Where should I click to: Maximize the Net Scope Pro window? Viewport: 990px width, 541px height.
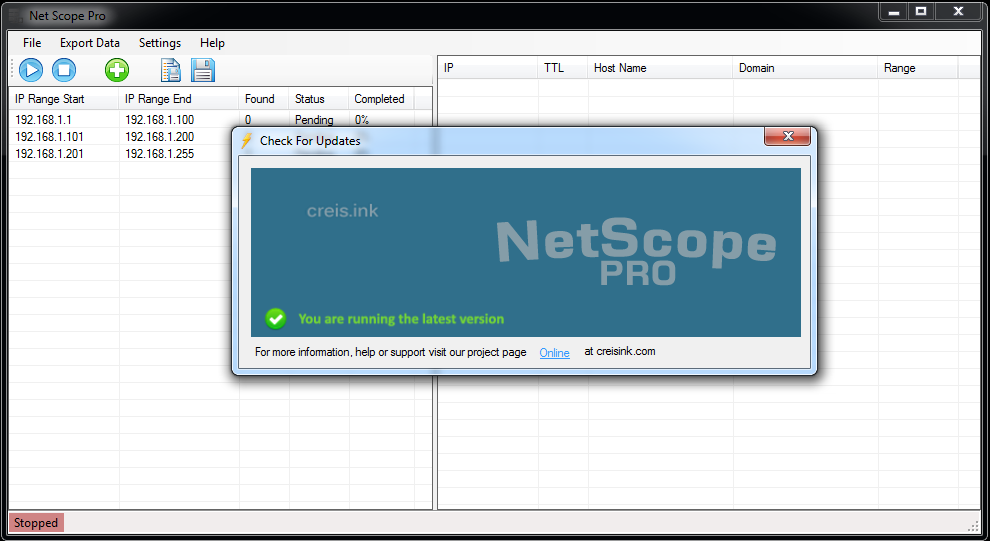921,11
